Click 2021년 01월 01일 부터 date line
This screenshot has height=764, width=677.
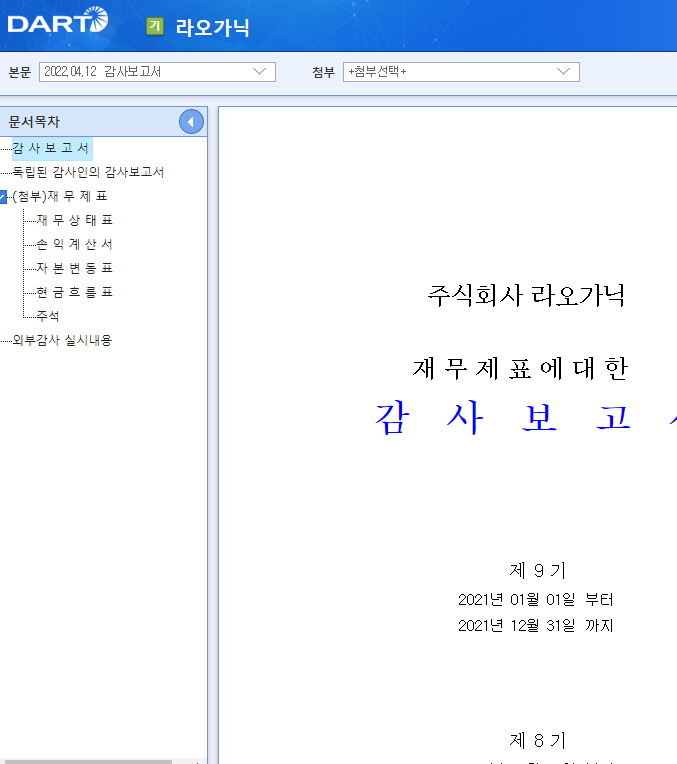point(536,599)
